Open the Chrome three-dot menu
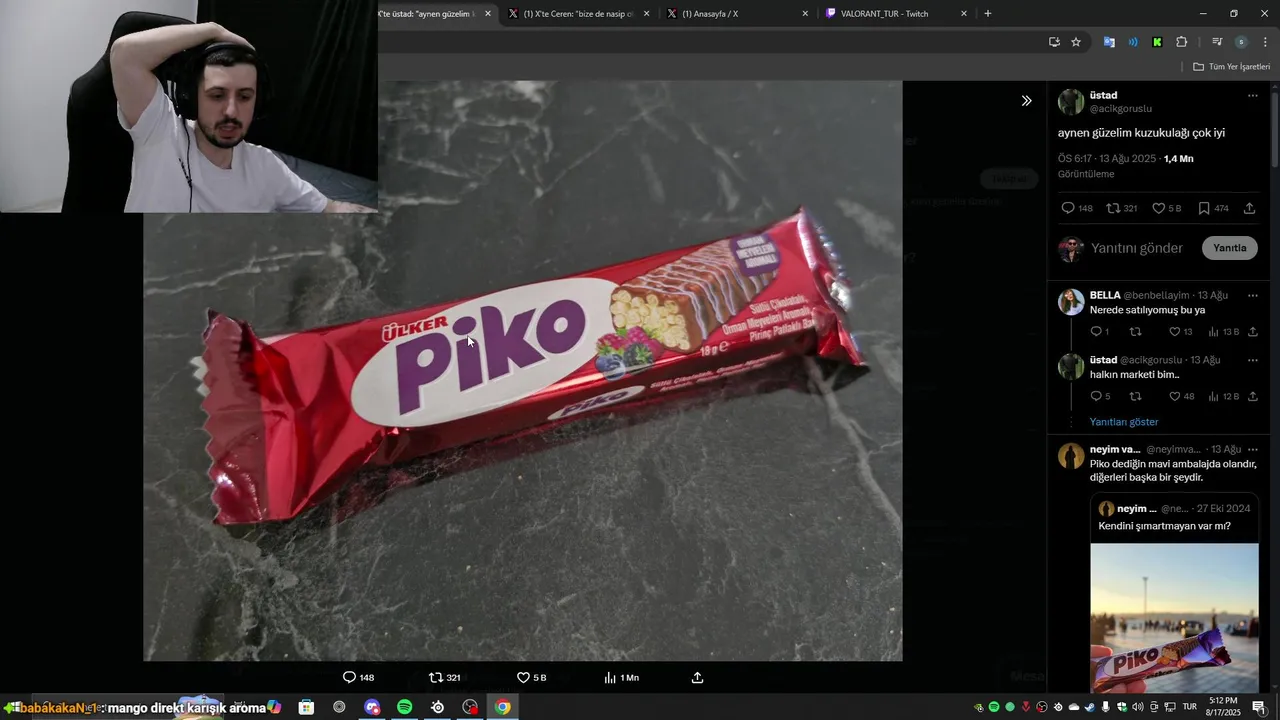The image size is (1280, 720). click(1265, 42)
